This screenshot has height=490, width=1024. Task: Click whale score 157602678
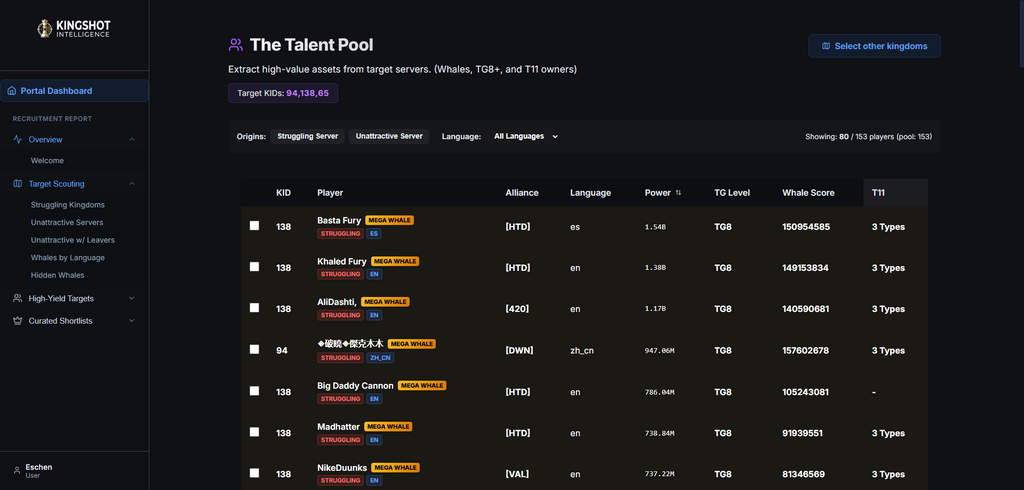pos(805,350)
